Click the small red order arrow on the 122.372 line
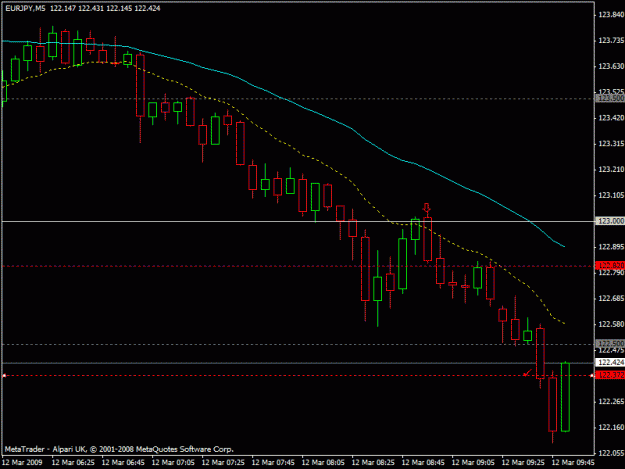 pos(527,373)
